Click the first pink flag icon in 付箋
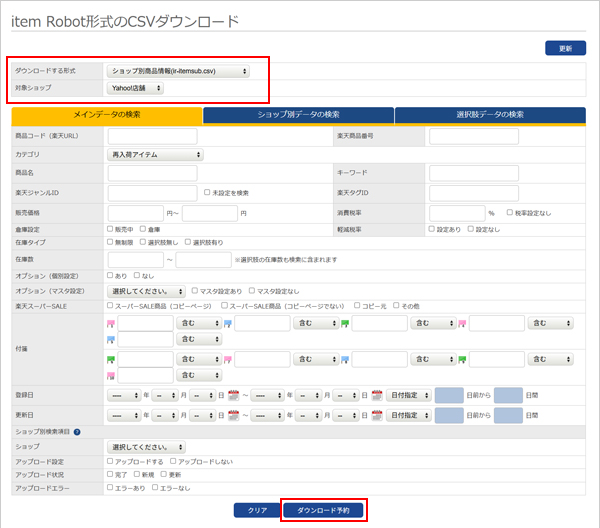Screen dimensions: 600x528 pyautogui.click(x=111, y=324)
